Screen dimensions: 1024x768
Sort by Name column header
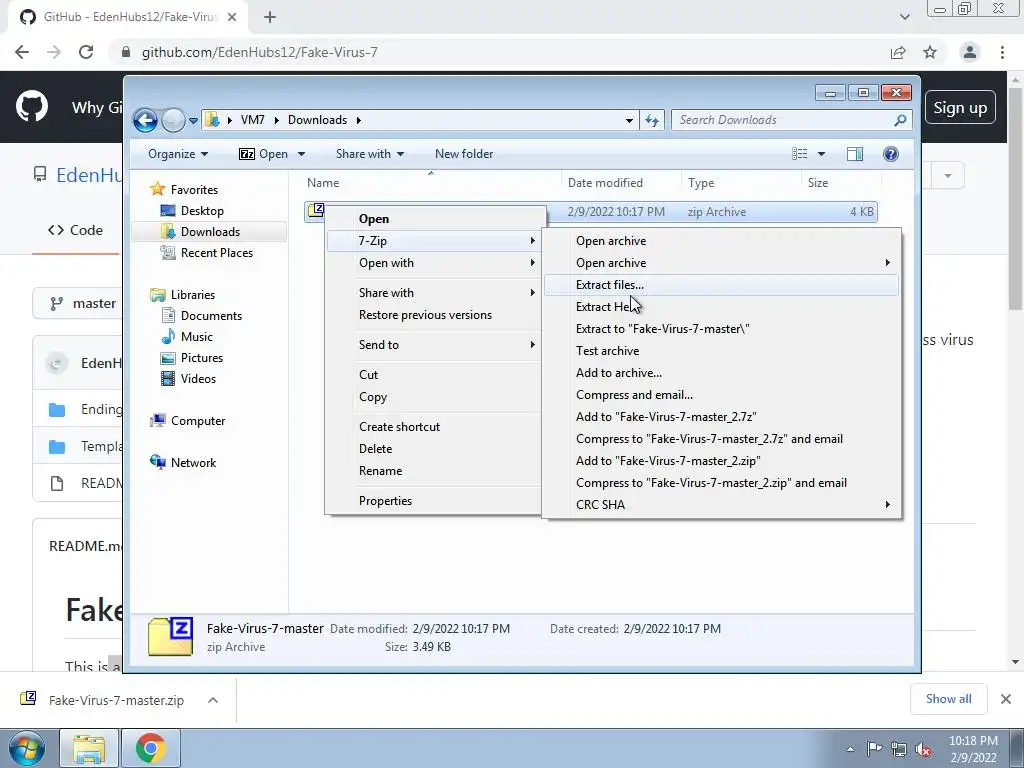[x=323, y=183]
